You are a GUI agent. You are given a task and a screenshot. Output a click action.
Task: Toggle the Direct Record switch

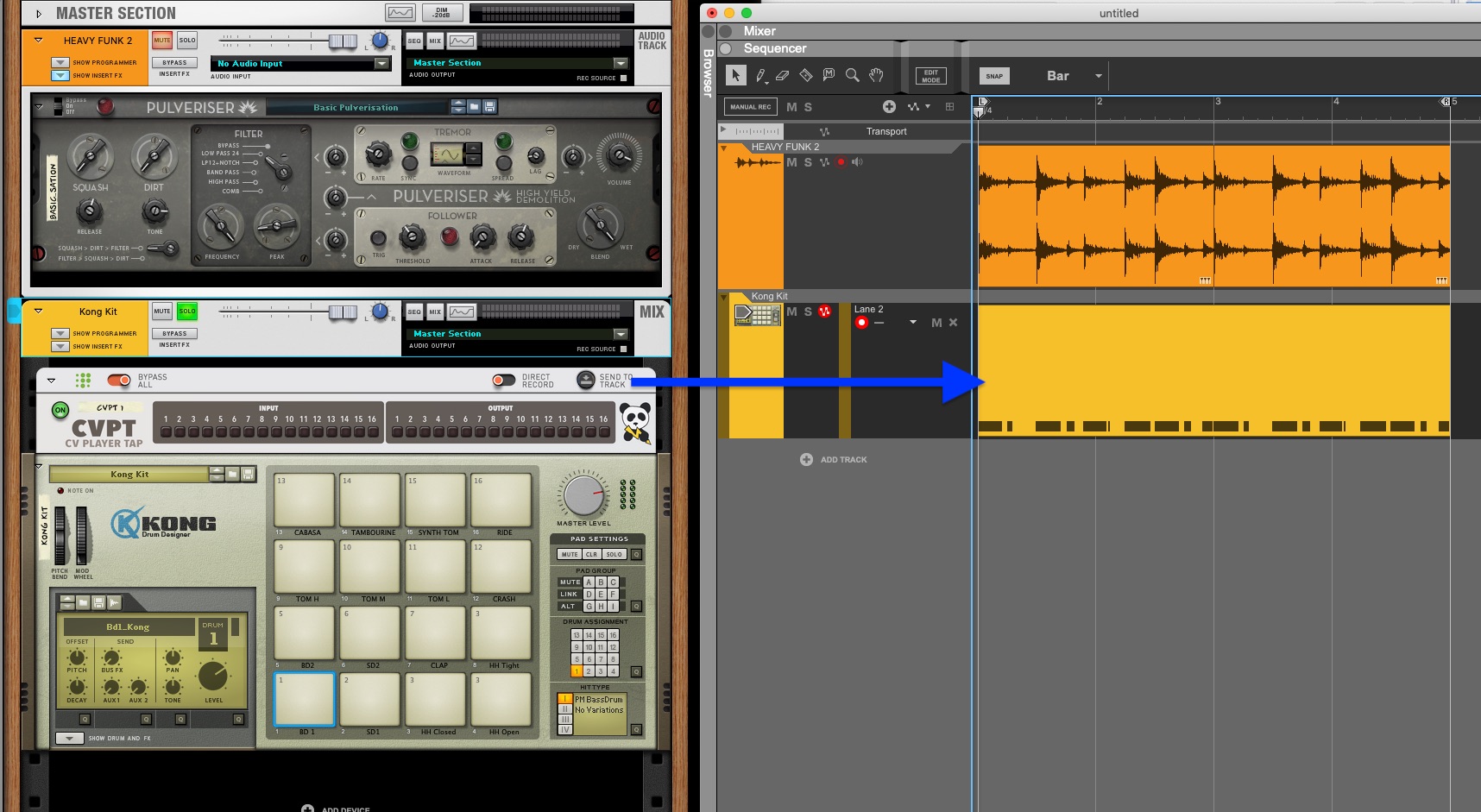click(x=503, y=380)
